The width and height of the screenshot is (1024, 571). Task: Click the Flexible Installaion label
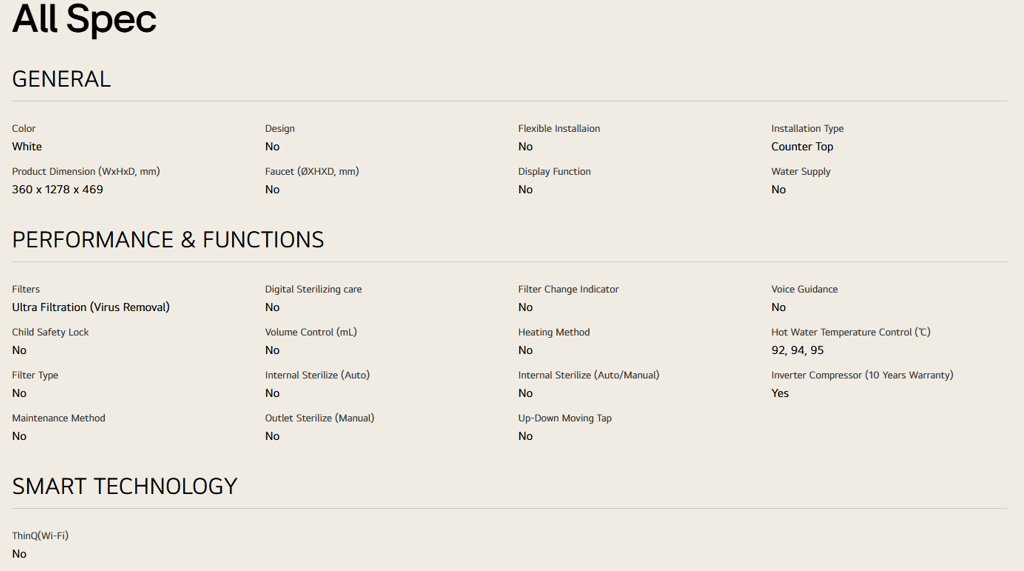tap(559, 129)
